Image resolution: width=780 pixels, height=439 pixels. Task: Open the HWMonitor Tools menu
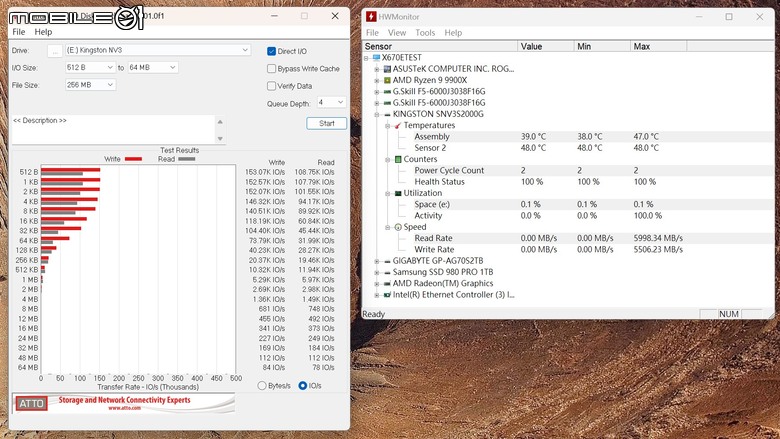(425, 33)
